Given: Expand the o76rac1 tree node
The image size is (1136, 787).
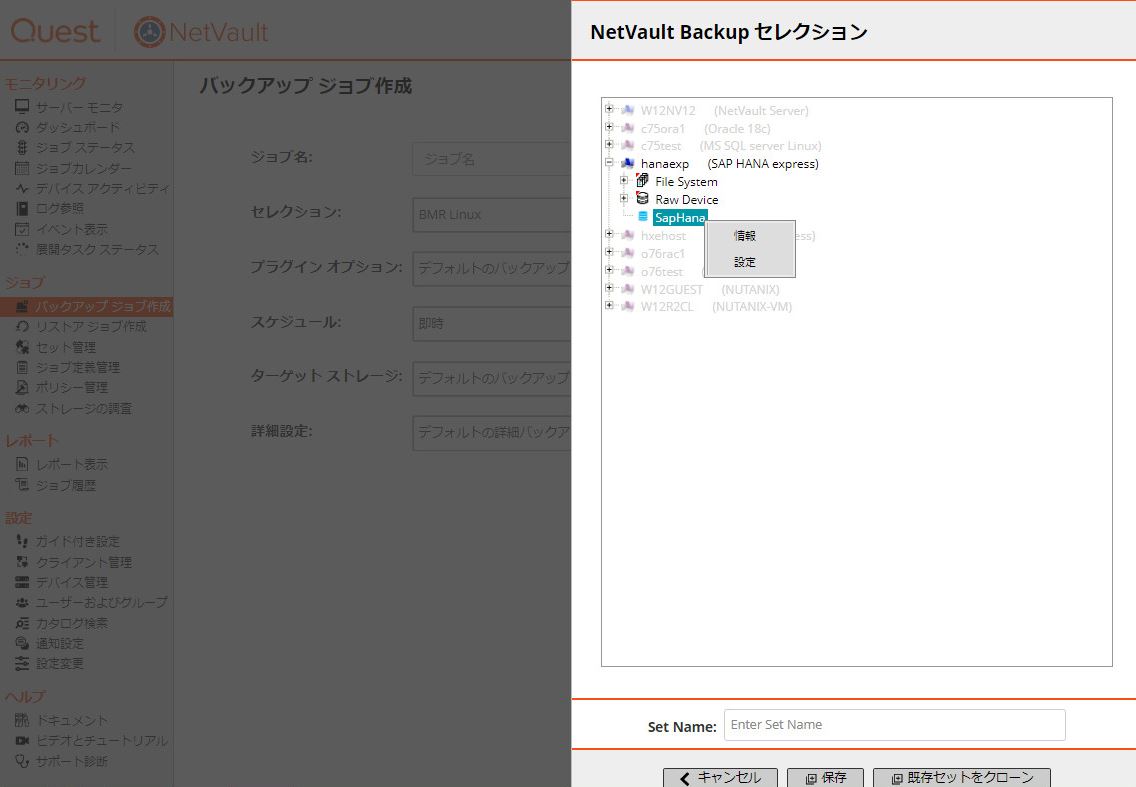Looking at the screenshot, I should [609, 252].
